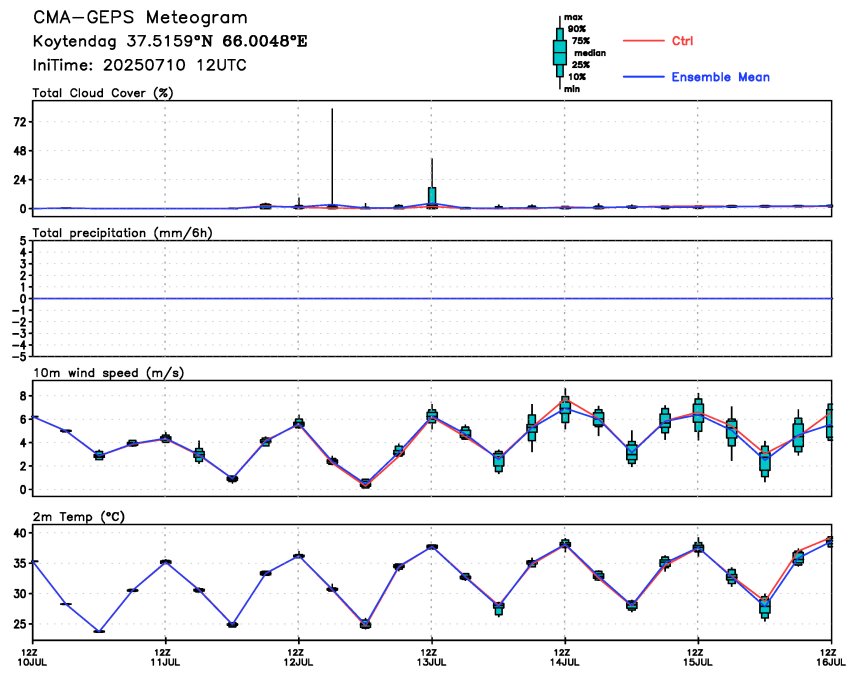Click the legend 'median' label

point(590,53)
